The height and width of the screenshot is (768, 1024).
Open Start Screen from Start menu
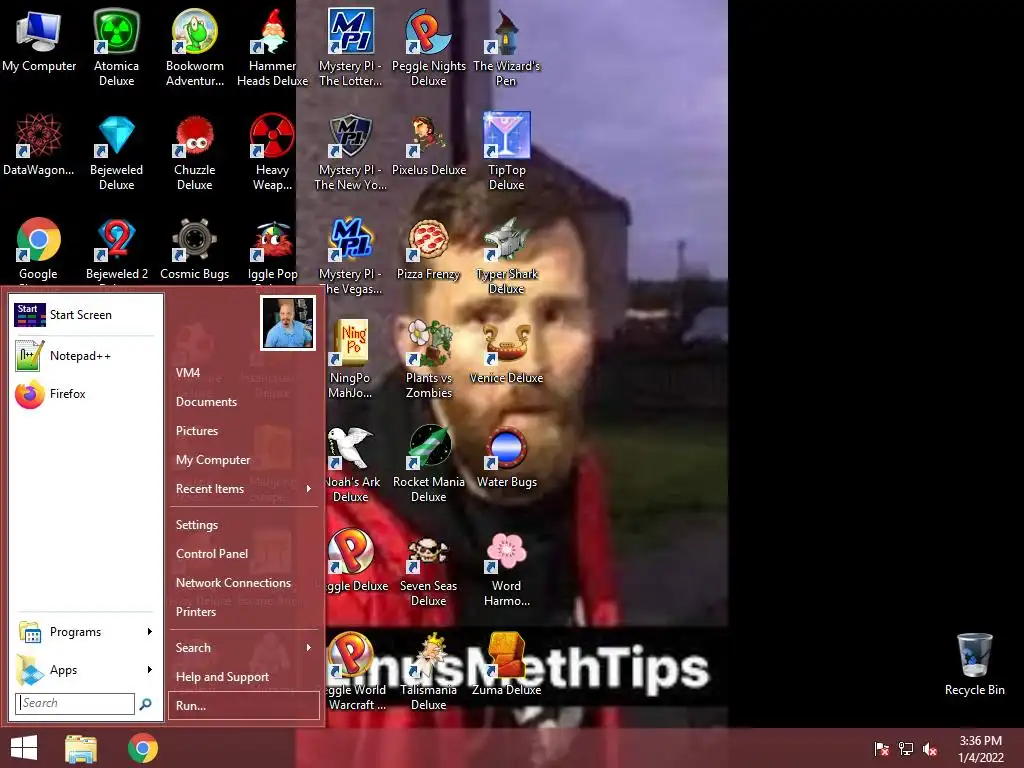tap(86, 315)
